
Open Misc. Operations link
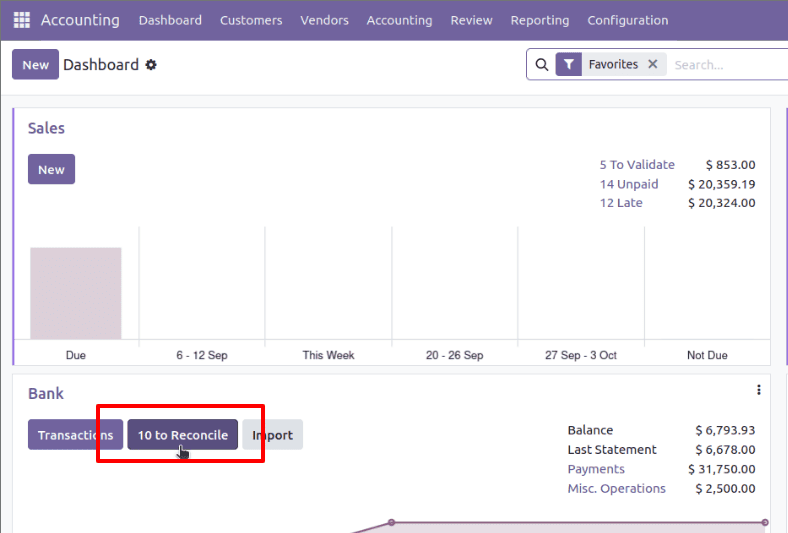(x=617, y=489)
